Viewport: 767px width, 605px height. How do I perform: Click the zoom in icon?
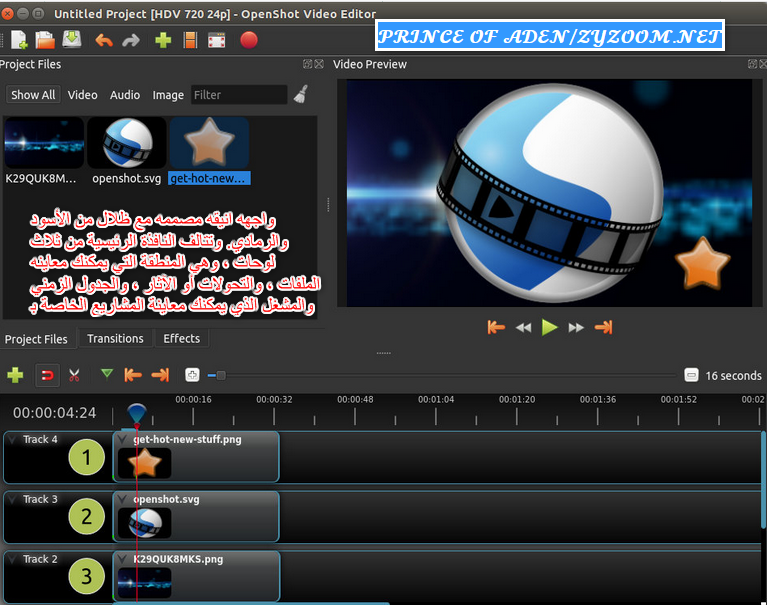[192, 375]
